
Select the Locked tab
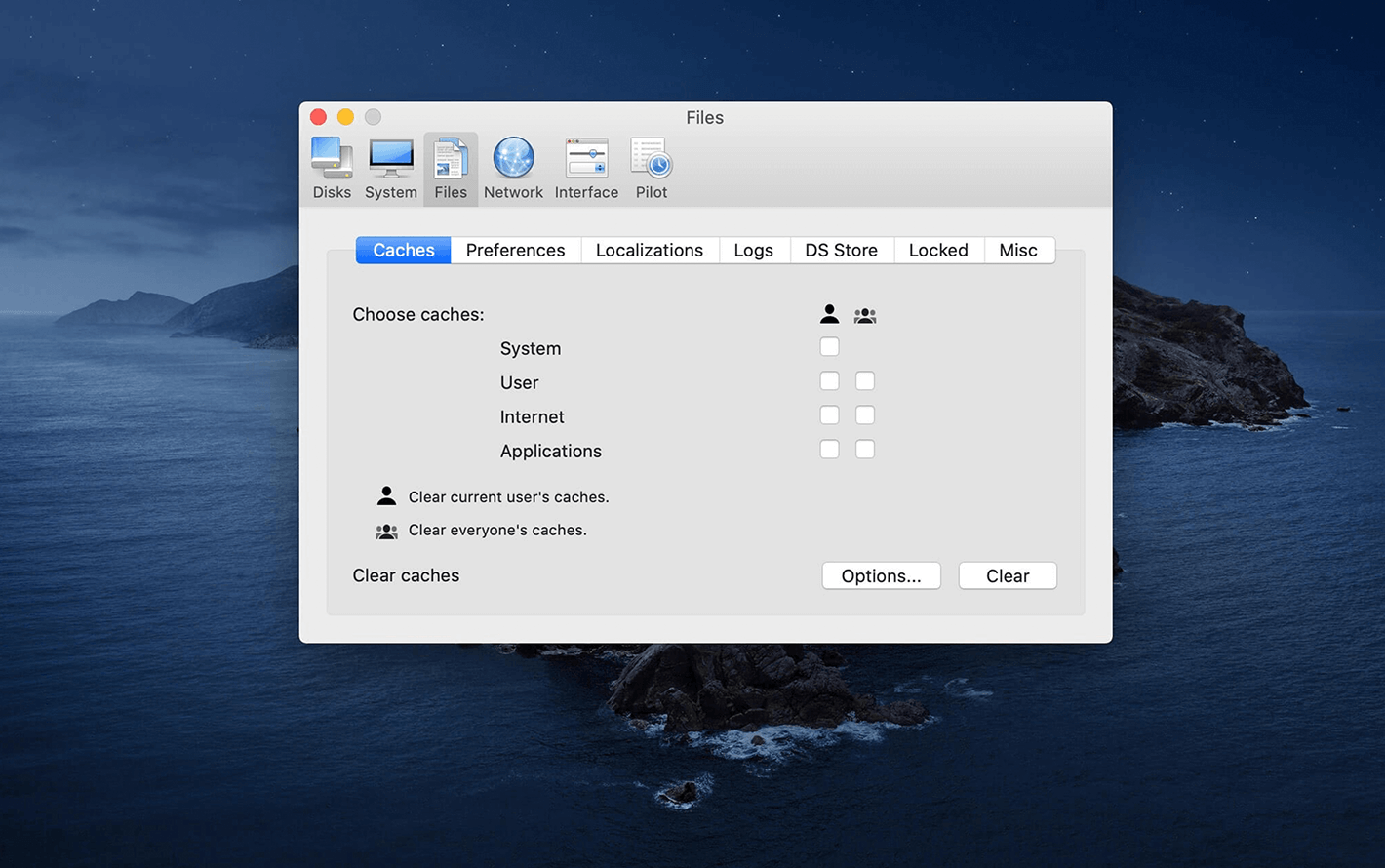pos(938,251)
